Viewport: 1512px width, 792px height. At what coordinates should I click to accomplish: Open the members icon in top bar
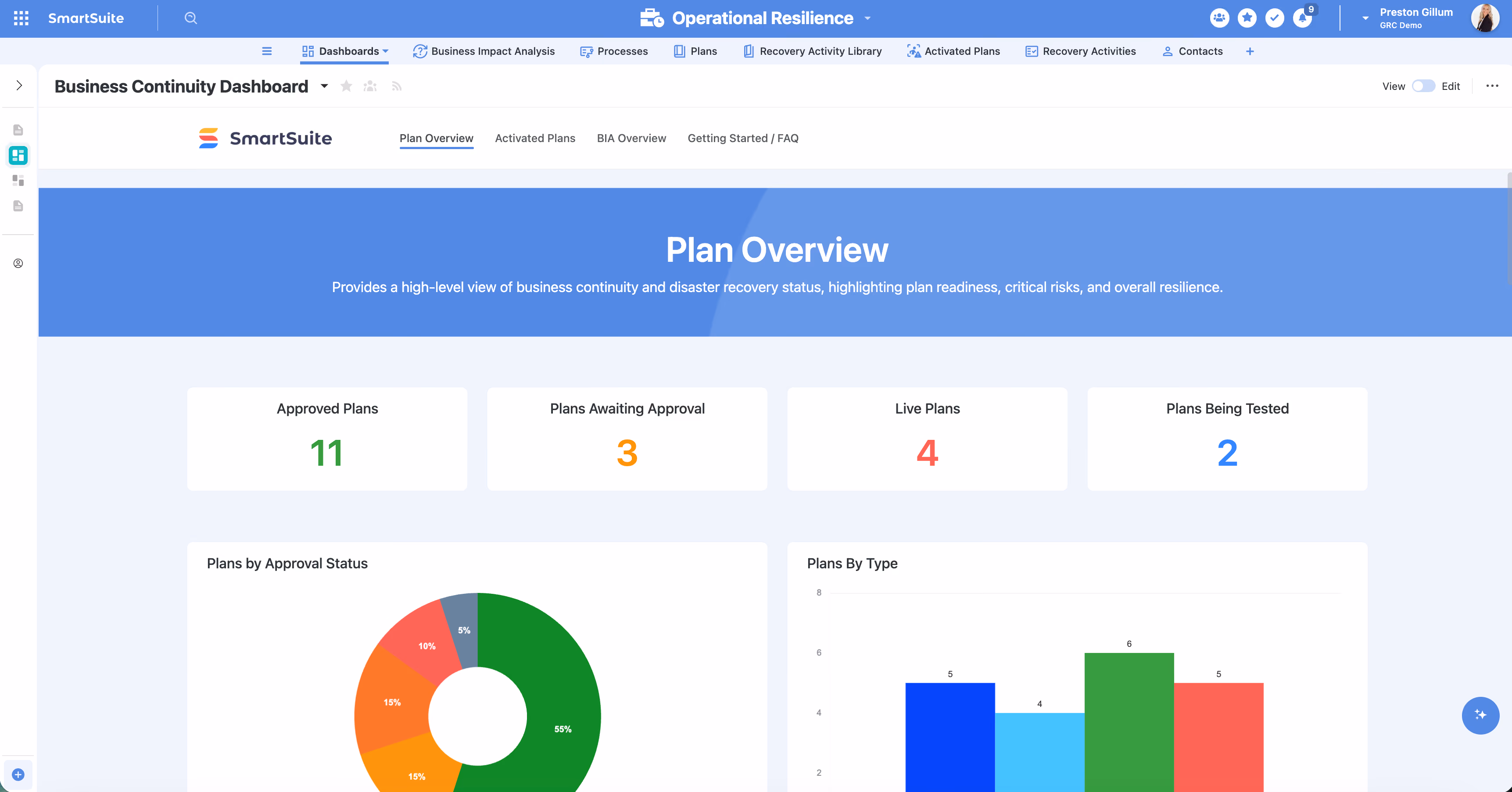(1219, 18)
